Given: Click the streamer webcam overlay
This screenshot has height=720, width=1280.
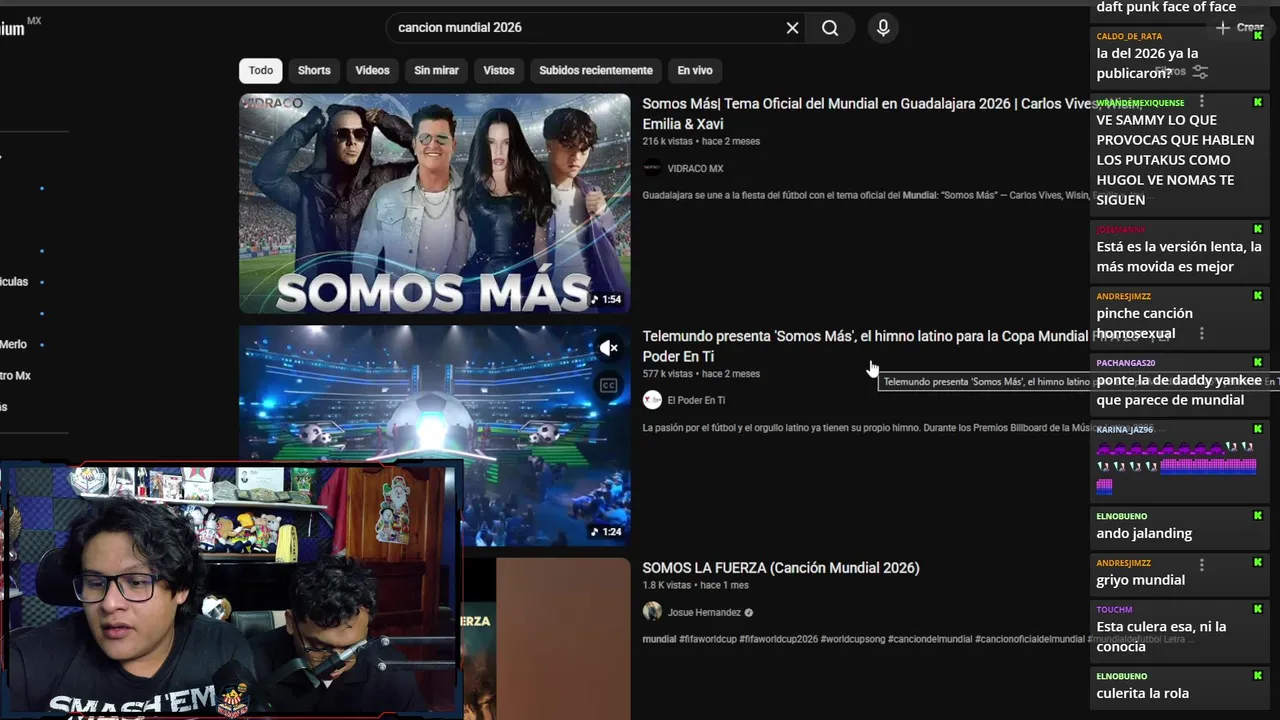Looking at the screenshot, I should pyautogui.click(x=231, y=591).
